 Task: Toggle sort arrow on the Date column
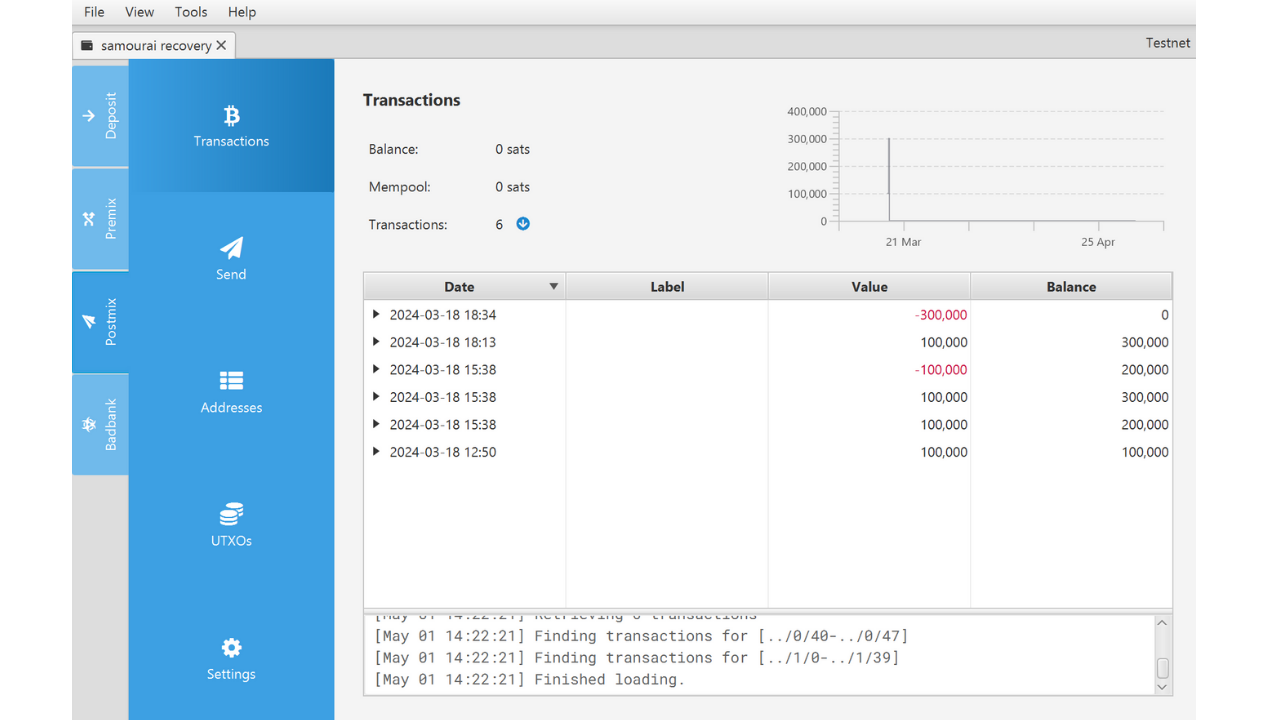(x=553, y=287)
